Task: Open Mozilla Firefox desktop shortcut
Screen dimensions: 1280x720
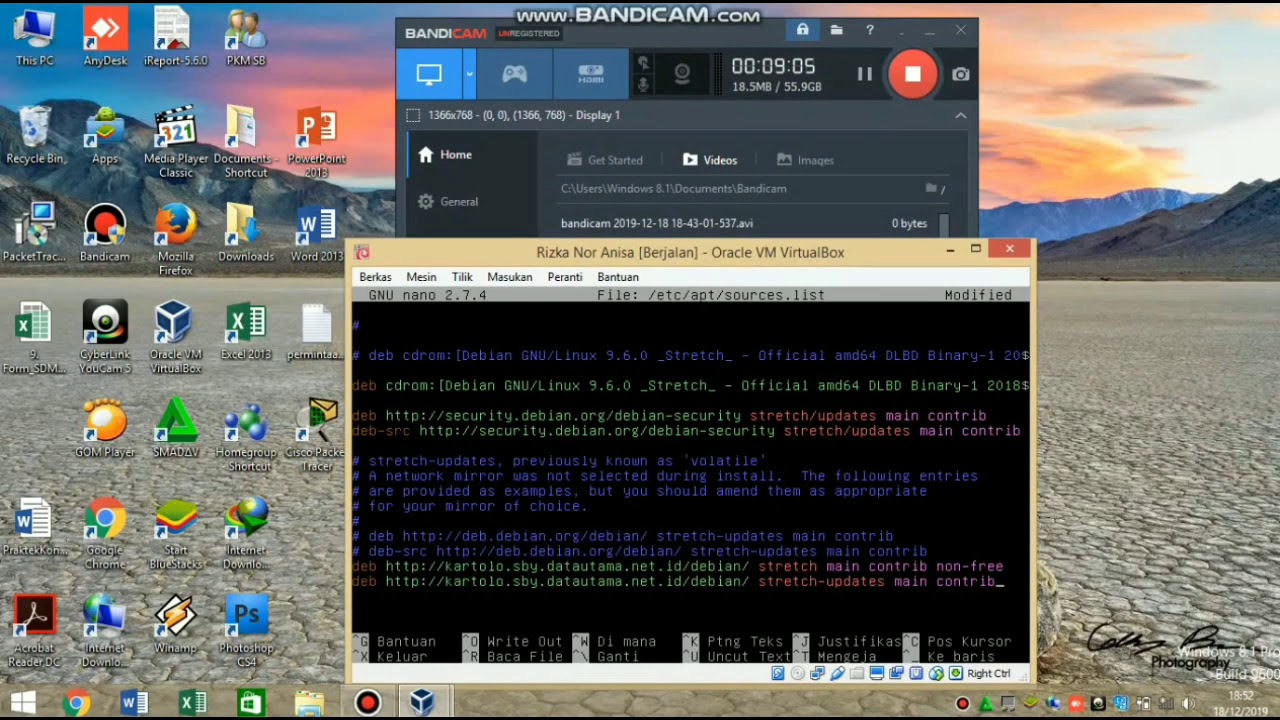Action: [176, 239]
